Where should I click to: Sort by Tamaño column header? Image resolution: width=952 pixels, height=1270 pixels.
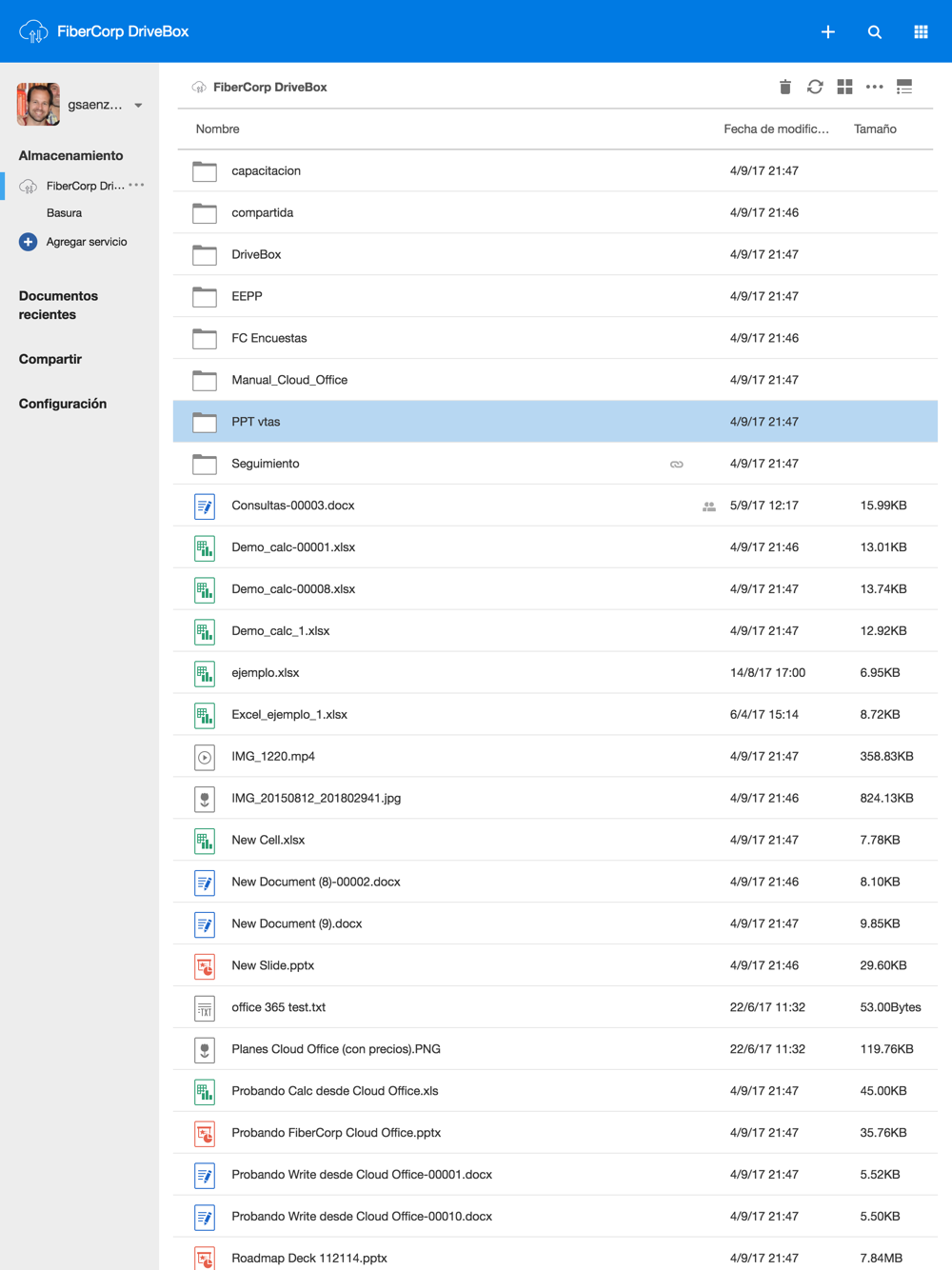pos(875,129)
